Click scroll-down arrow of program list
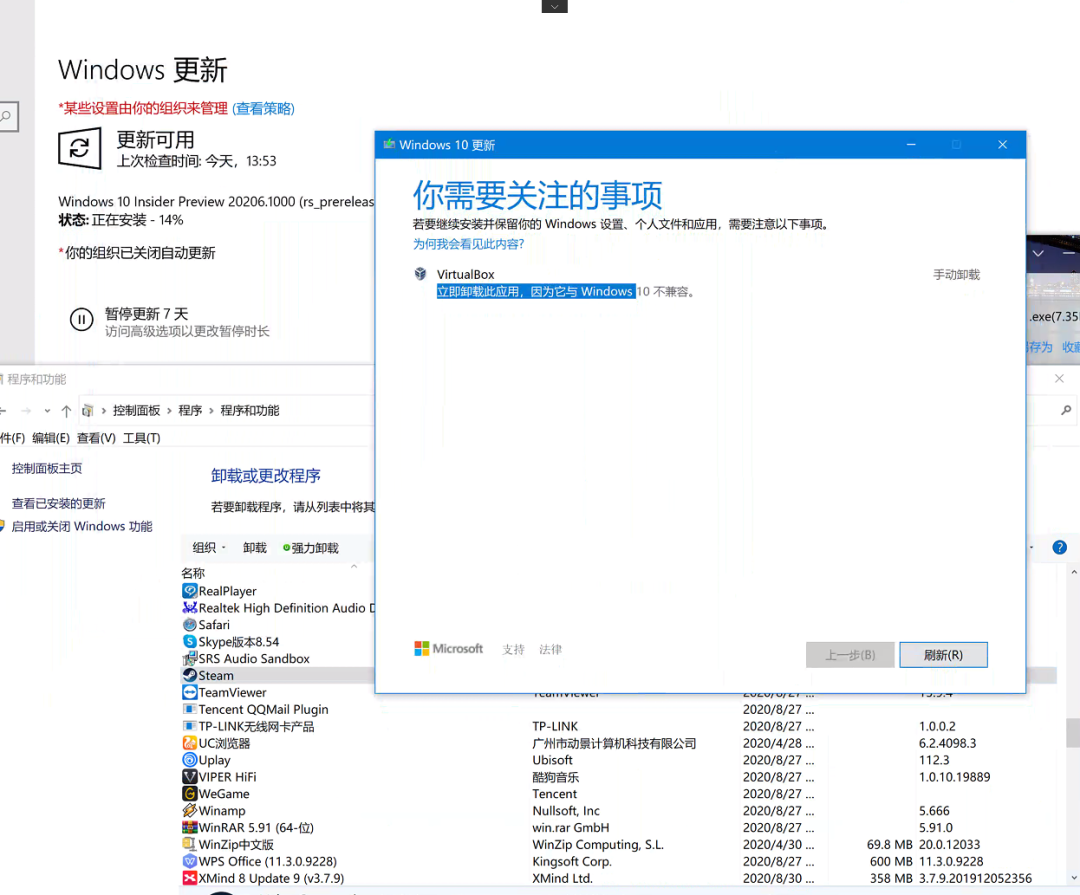Image resolution: width=1080 pixels, height=895 pixels. (x=1073, y=878)
